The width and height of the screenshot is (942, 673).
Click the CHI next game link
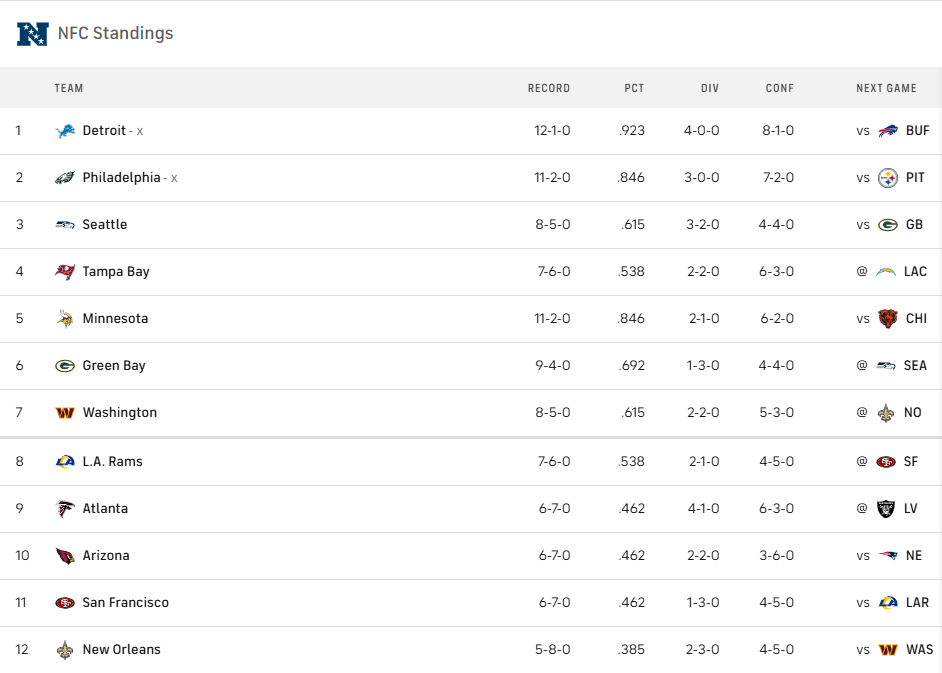click(915, 319)
